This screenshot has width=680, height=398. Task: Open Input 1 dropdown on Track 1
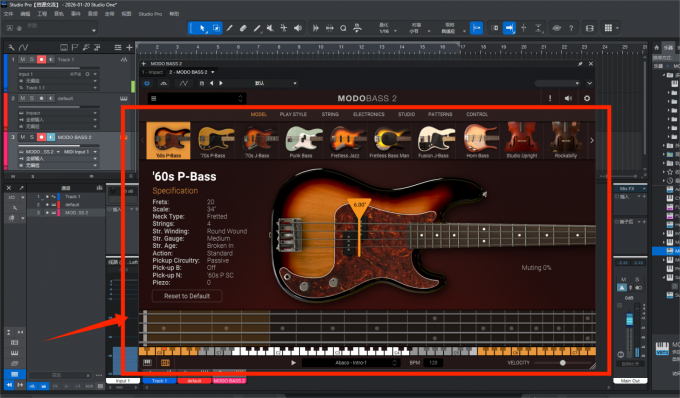pyautogui.click(x=95, y=74)
